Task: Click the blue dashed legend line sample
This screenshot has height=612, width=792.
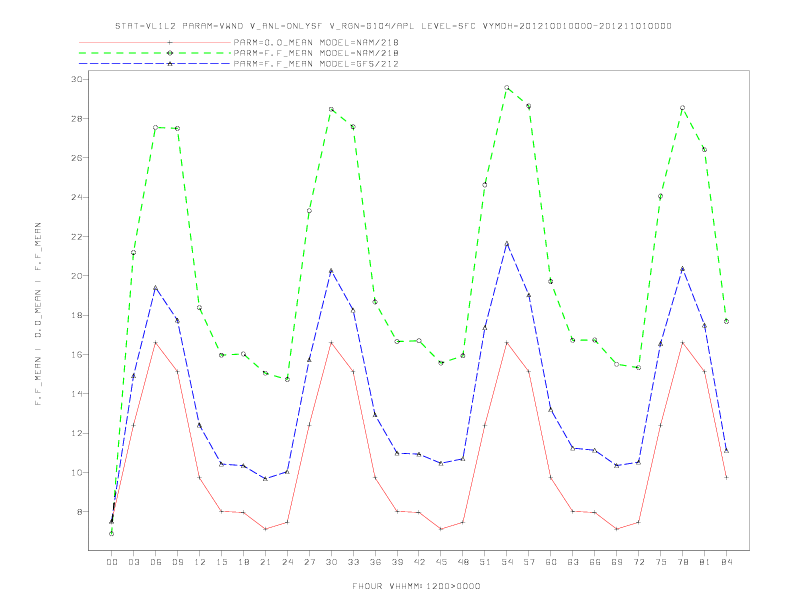Action: (x=155, y=64)
